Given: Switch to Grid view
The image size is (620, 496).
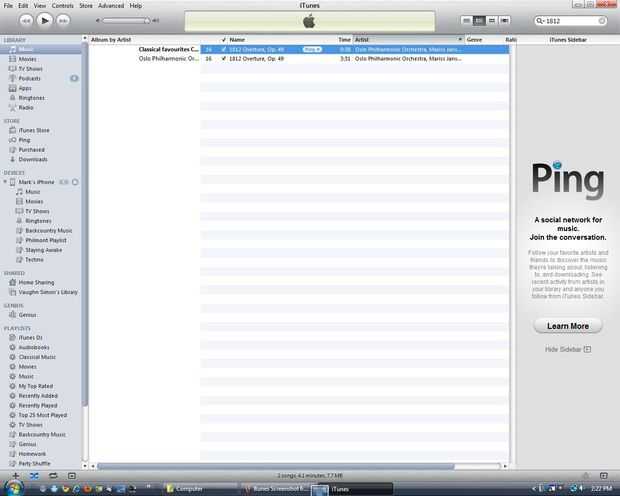Looking at the screenshot, I should point(491,20).
